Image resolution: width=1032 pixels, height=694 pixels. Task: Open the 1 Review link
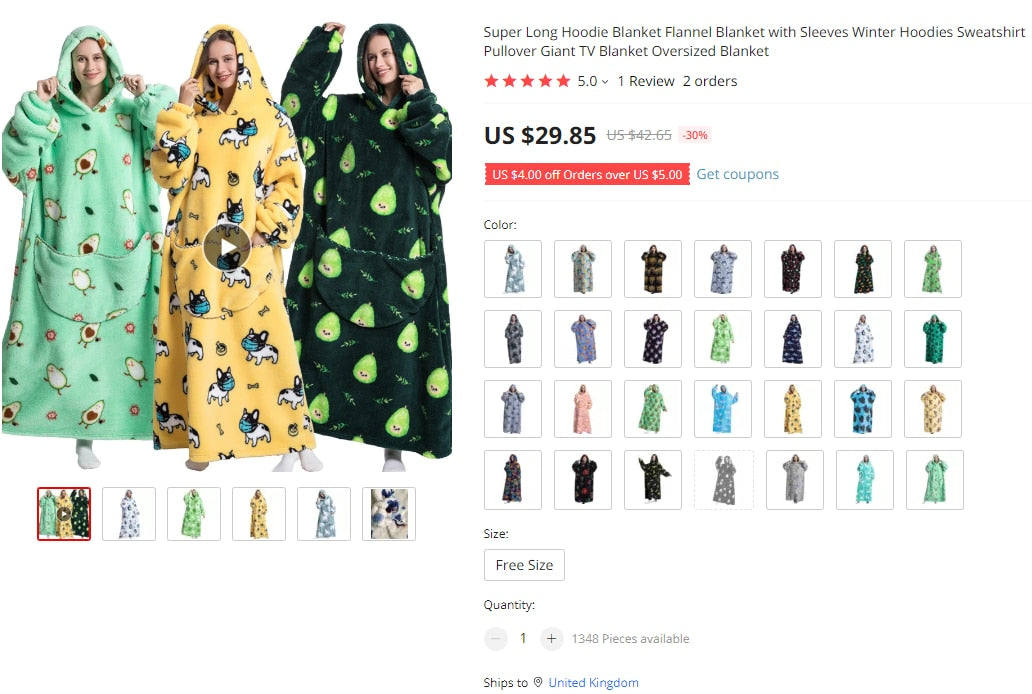646,81
